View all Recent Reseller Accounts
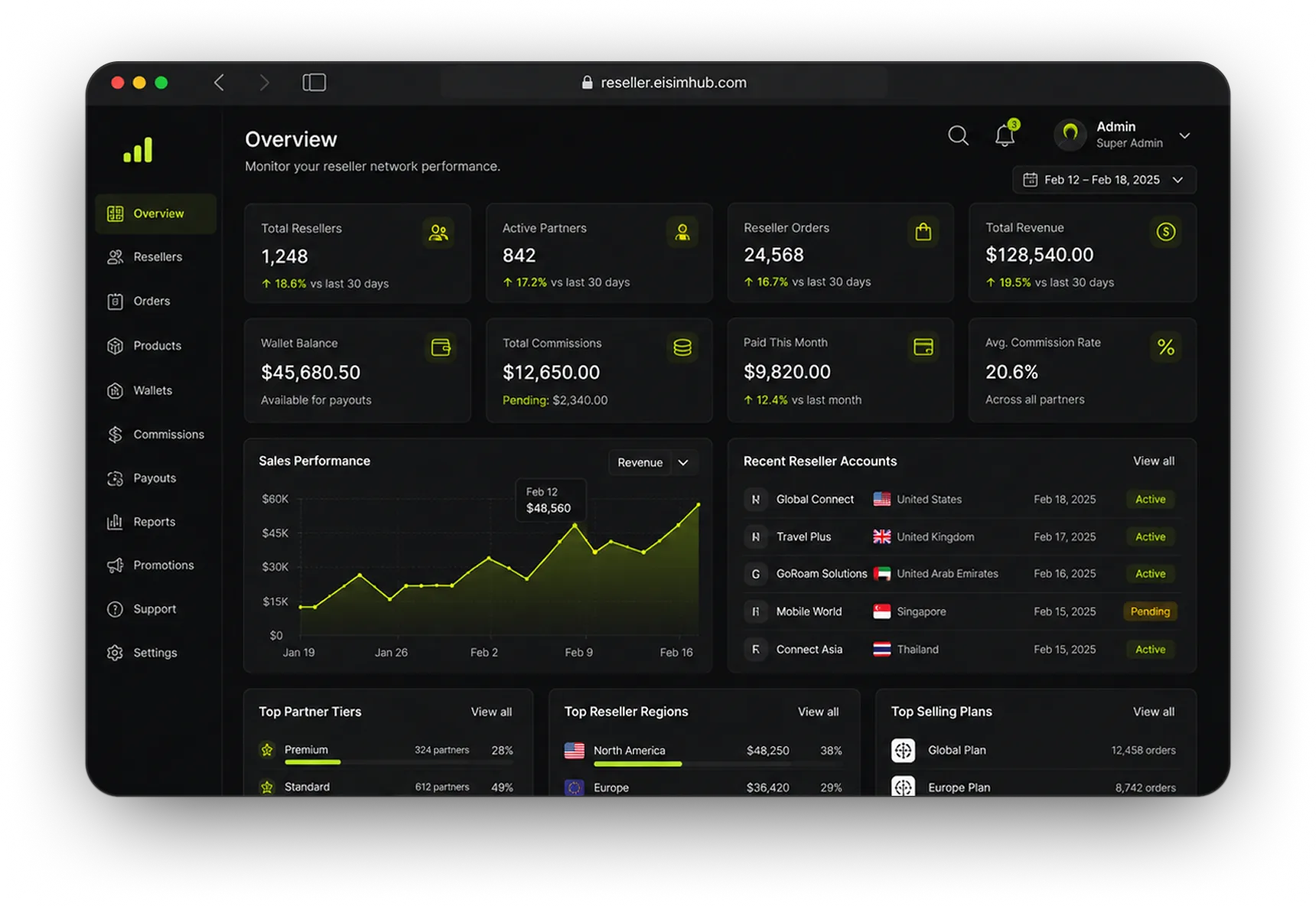 tap(1153, 461)
